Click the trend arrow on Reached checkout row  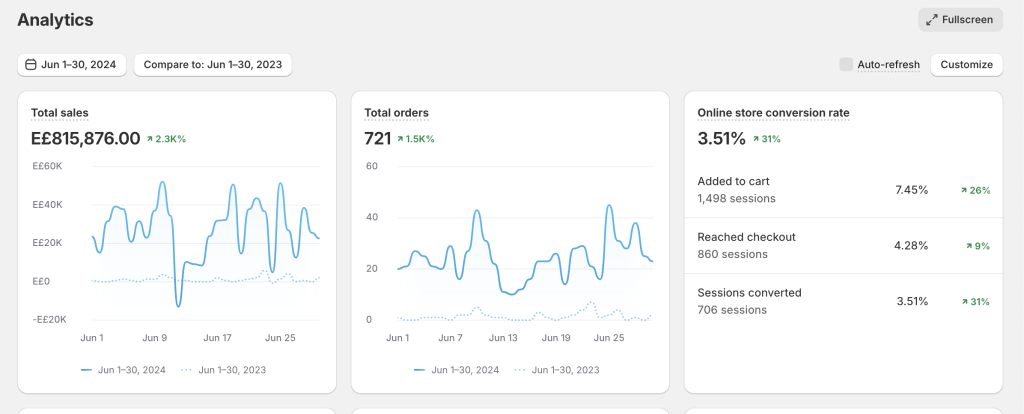(x=968, y=246)
